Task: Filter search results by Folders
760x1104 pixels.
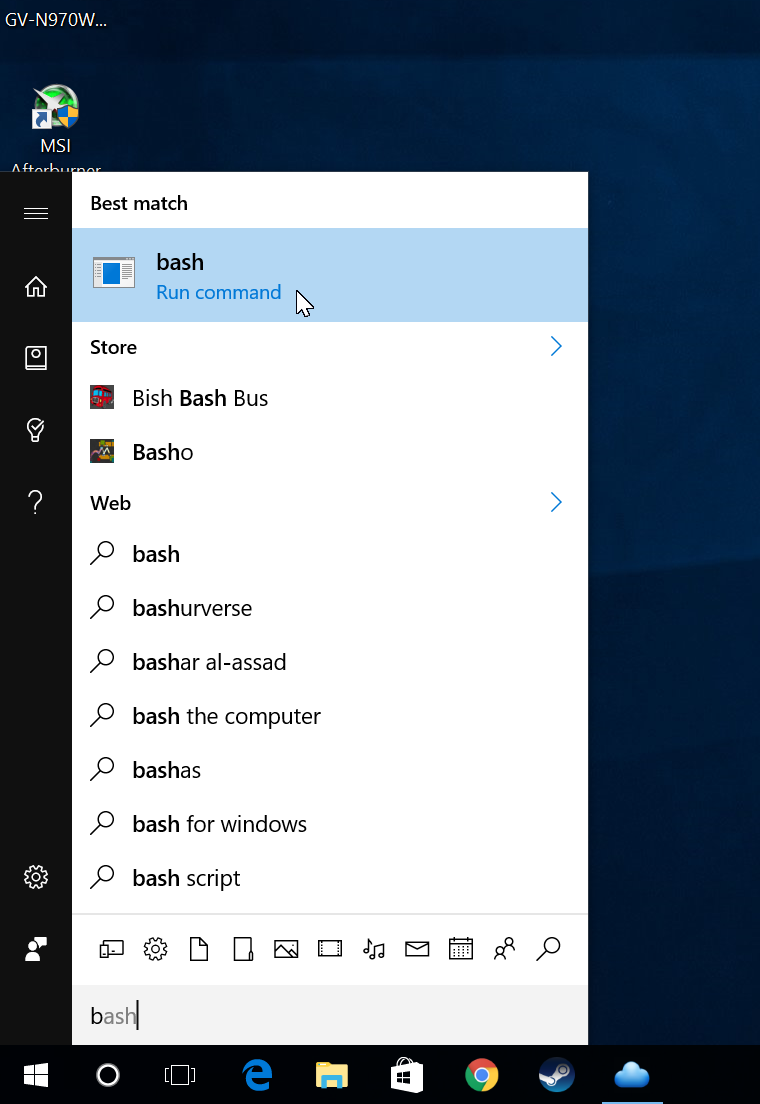Action: [x=243, y=950]
